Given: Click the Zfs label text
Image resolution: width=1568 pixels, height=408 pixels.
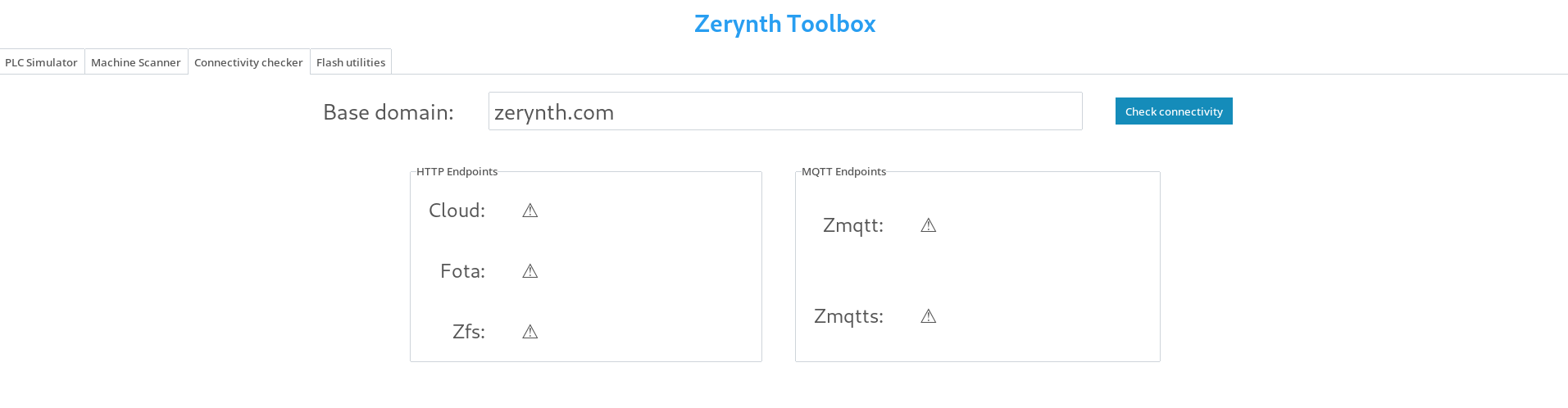Looking at the screenshot, I should point(469,332).
